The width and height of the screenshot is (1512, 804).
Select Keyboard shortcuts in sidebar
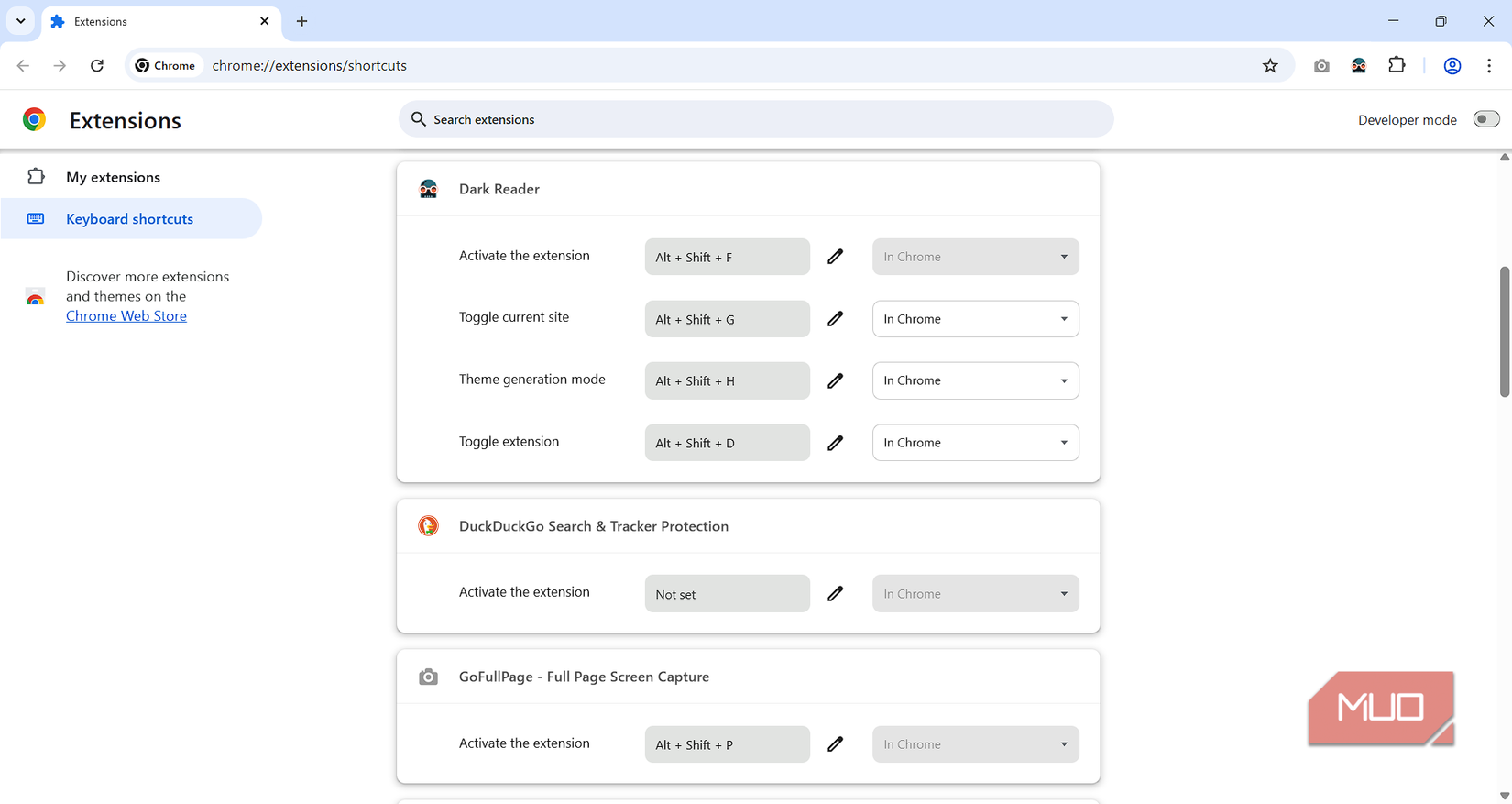tap(131, 219)
